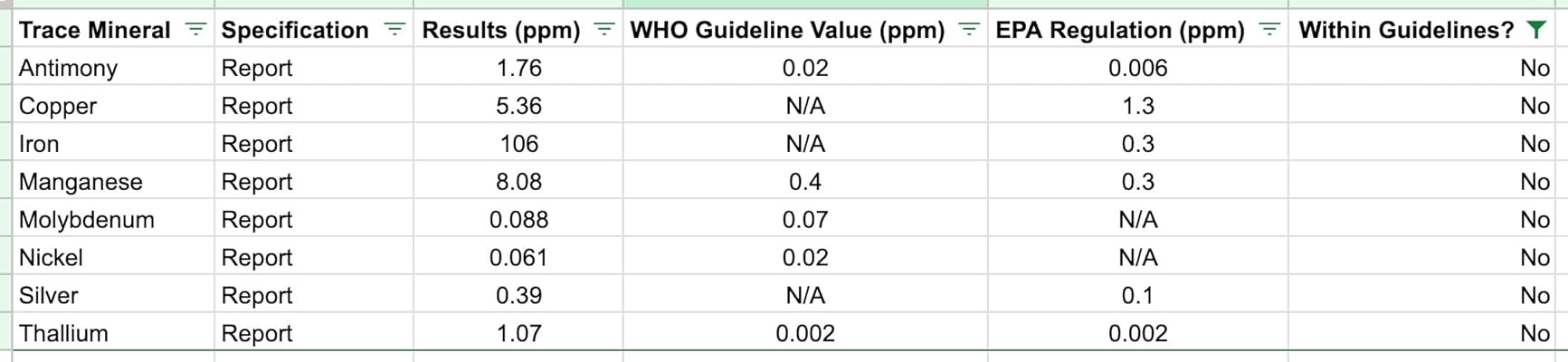This screenshot has width=1568, height=362.
Task: Open EPA Regulation column filter icon
Action: point(1269,30)
